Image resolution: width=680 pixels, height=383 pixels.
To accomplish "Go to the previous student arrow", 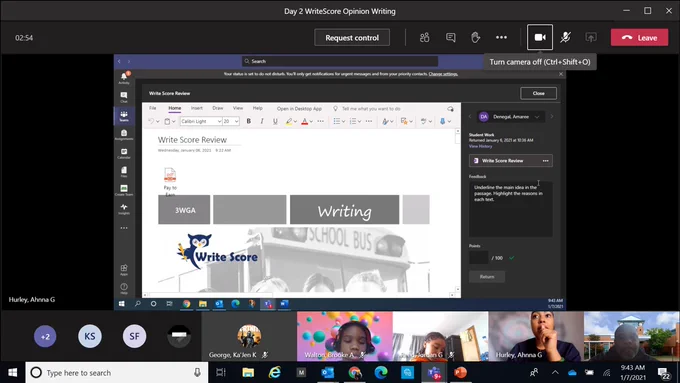I will [470, 117].
